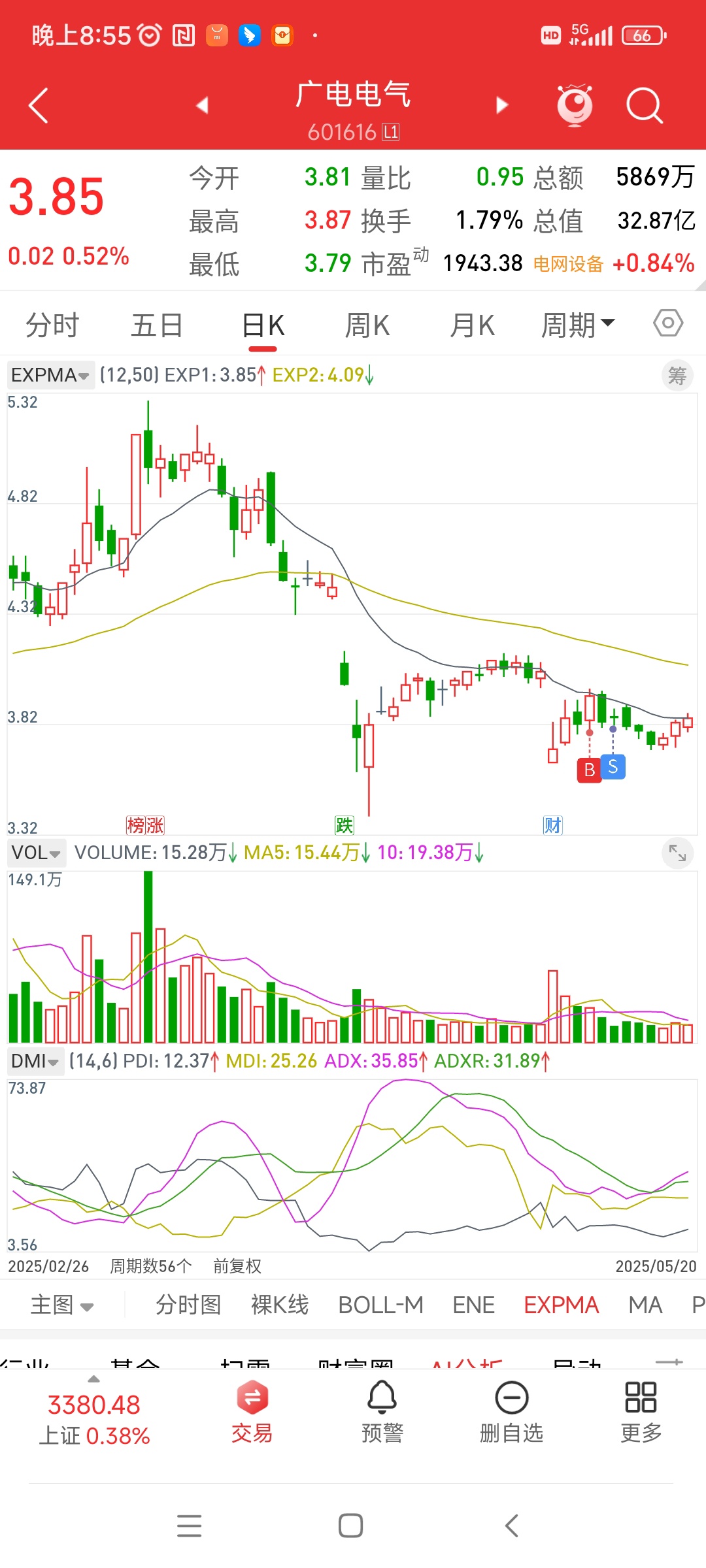Image resolution: width=706 pixels, height=1568 pixels.
Task: Select EXPMA overlay option
Action: [562, 1305]
